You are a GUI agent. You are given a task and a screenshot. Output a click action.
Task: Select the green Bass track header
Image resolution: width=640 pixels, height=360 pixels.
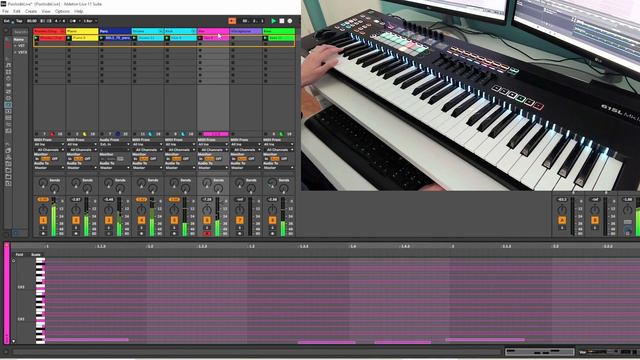point(279,31)
